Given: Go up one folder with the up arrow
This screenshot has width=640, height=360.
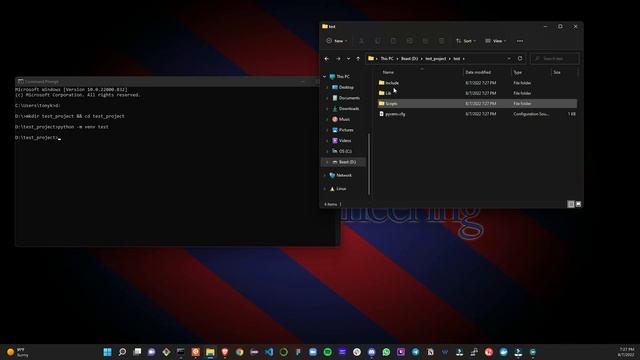Looking at the screenshot, I should (358, 59).
